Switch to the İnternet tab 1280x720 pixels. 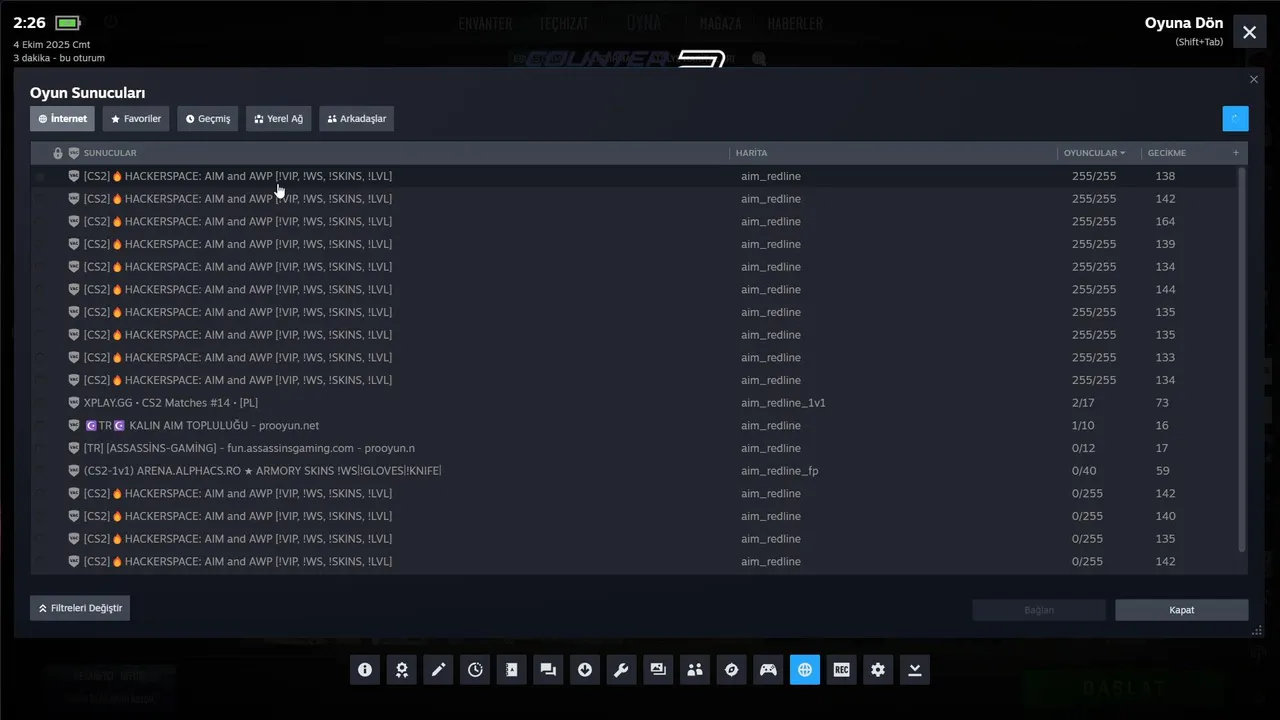pos(62,119)
